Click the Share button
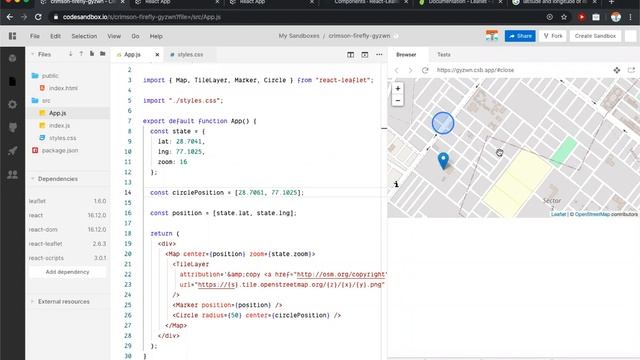The width and height of the screenshot is (640, 360). 520,36
